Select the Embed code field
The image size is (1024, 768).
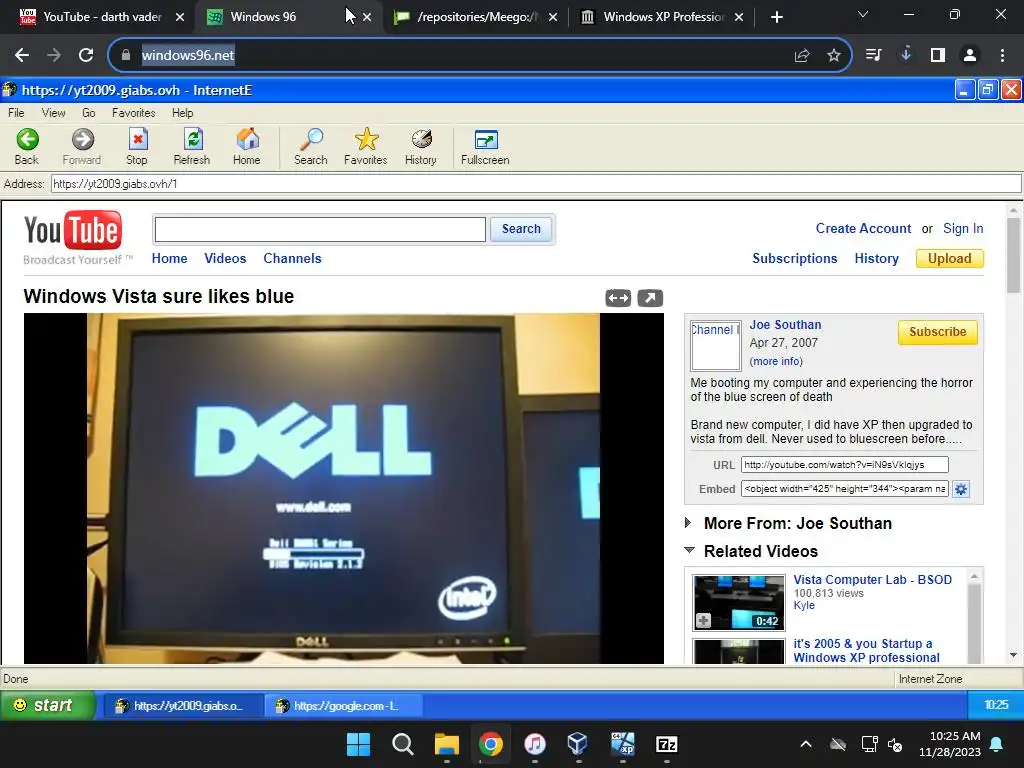click(x=844, y=489)
